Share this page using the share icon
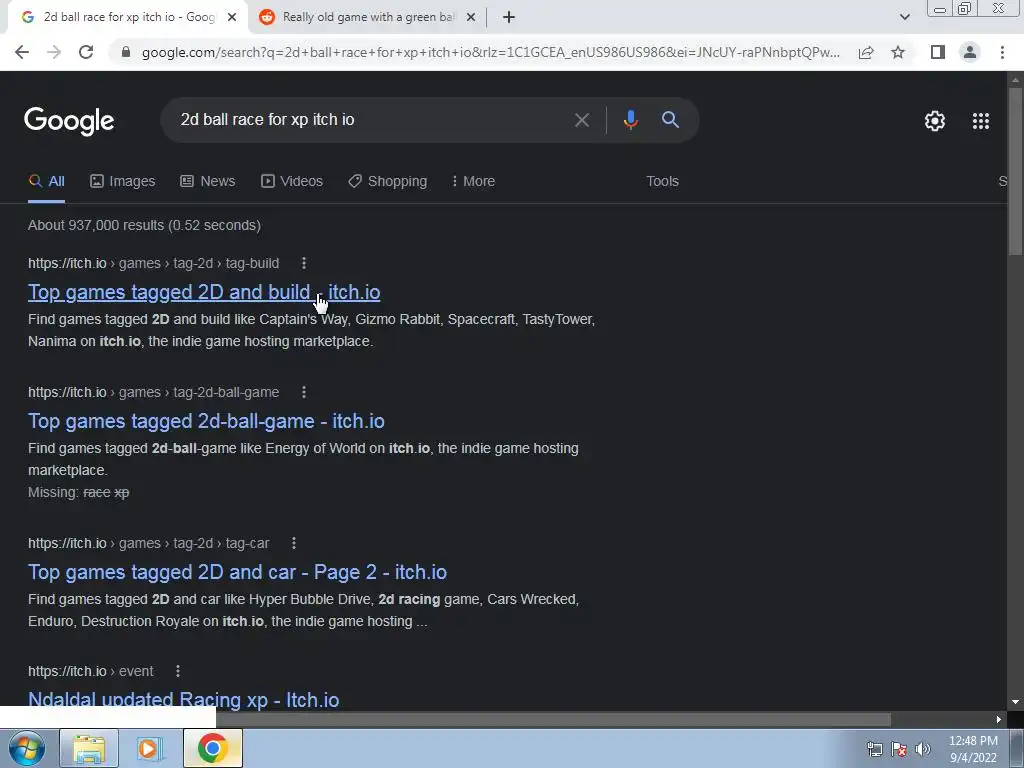 [866, 52]
